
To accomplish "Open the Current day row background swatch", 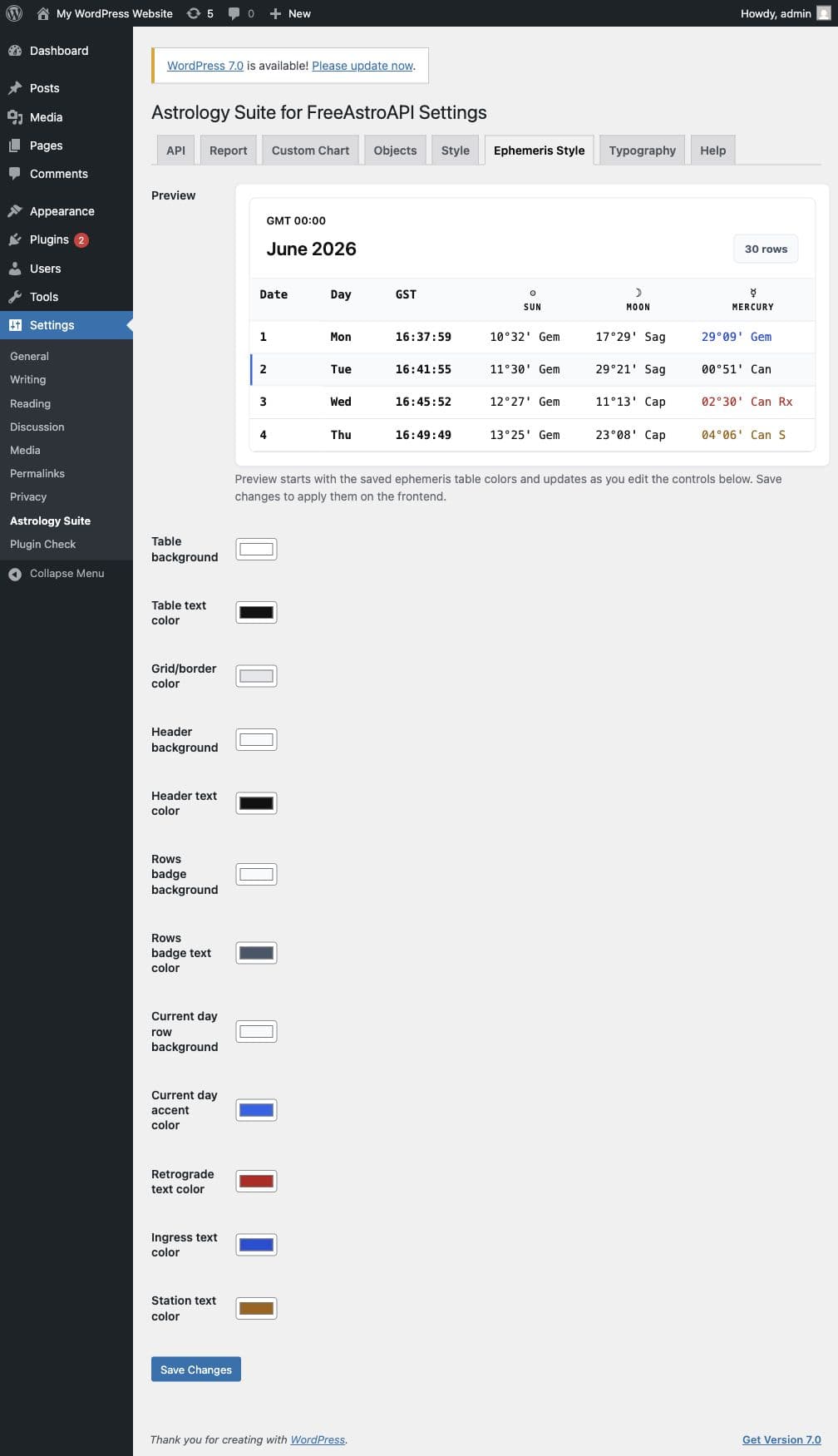I will click(256, 1032).
